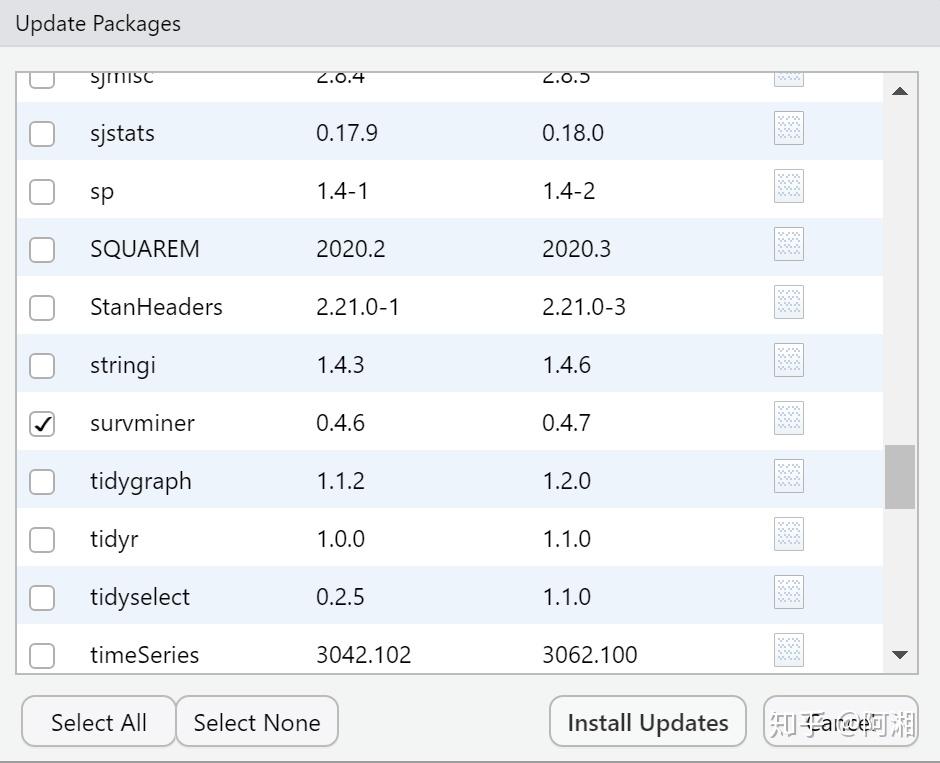
Task: Uncheck the survminer package checkbox
Action: point(42,424)
